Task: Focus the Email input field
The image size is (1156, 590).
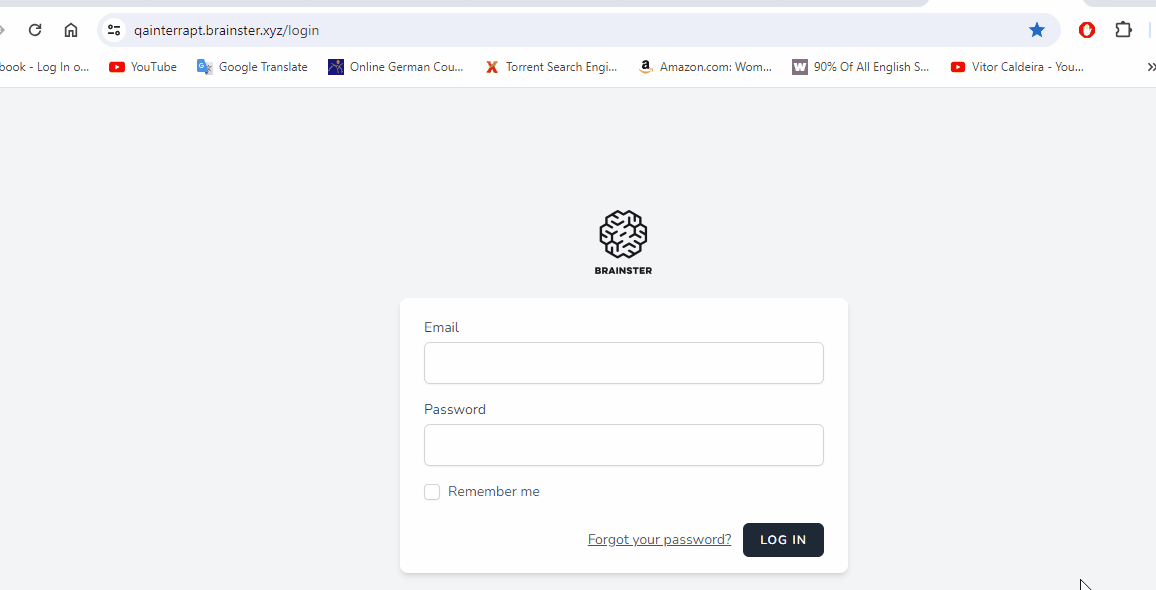Action: point(624,363)
